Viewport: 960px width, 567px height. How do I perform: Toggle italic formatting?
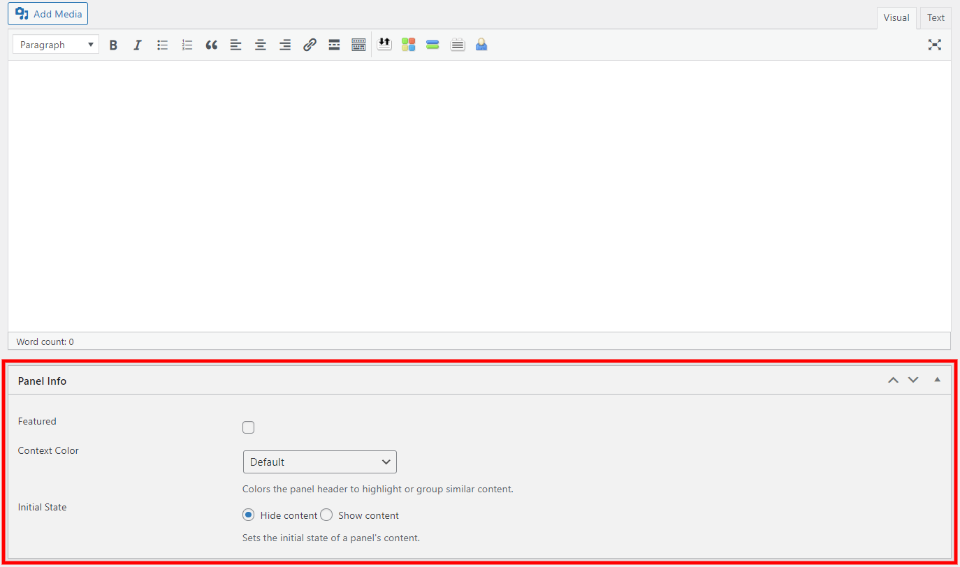pos(138,45)
